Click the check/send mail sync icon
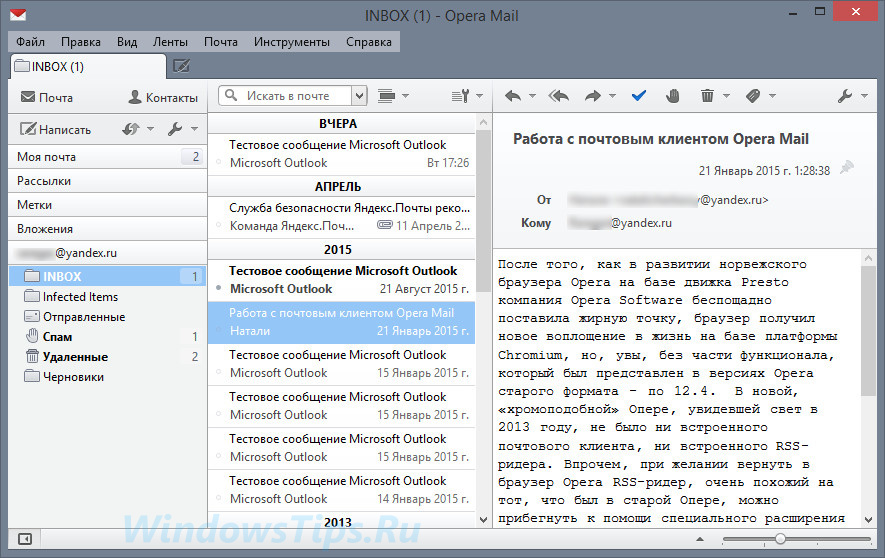 pyautogui.click(x=130, y=129)
